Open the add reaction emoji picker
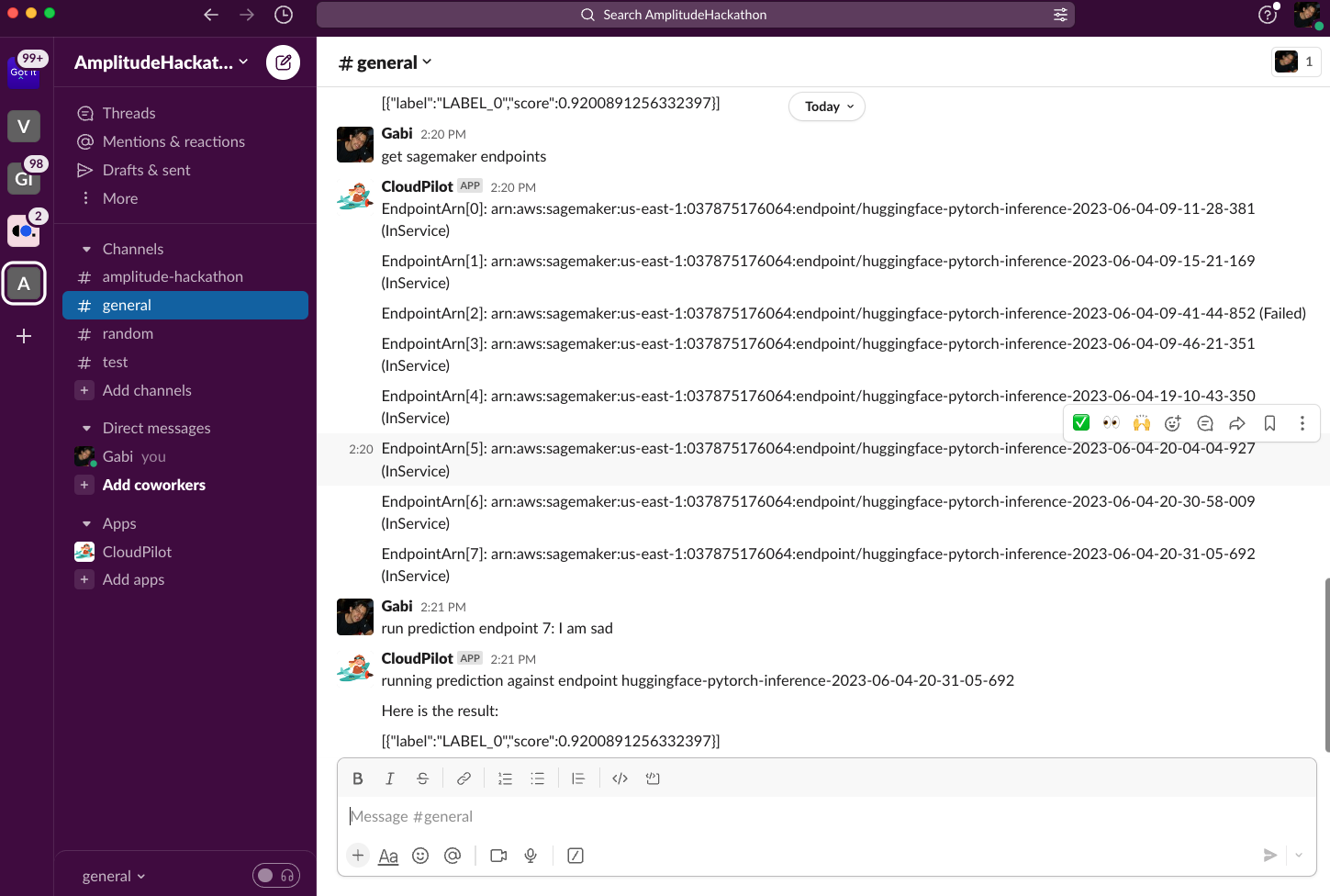 pos(1173,423)
